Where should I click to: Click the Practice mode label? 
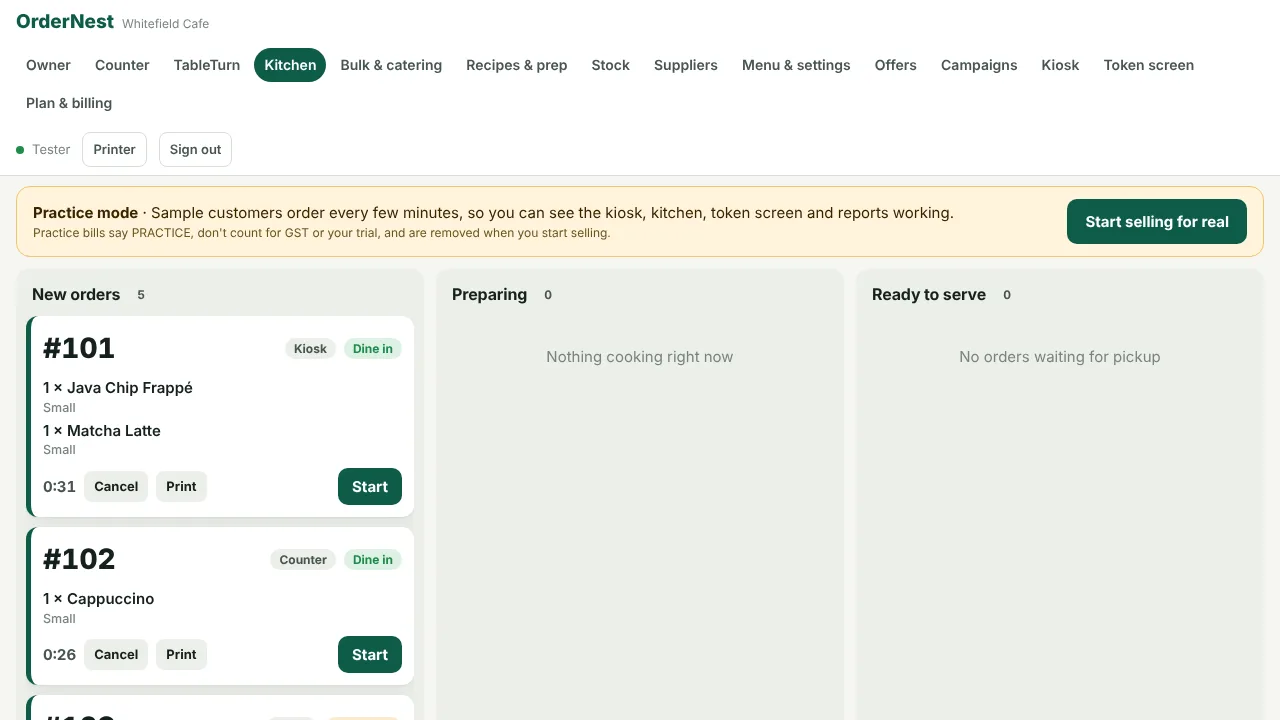click(x=85, y=213)
